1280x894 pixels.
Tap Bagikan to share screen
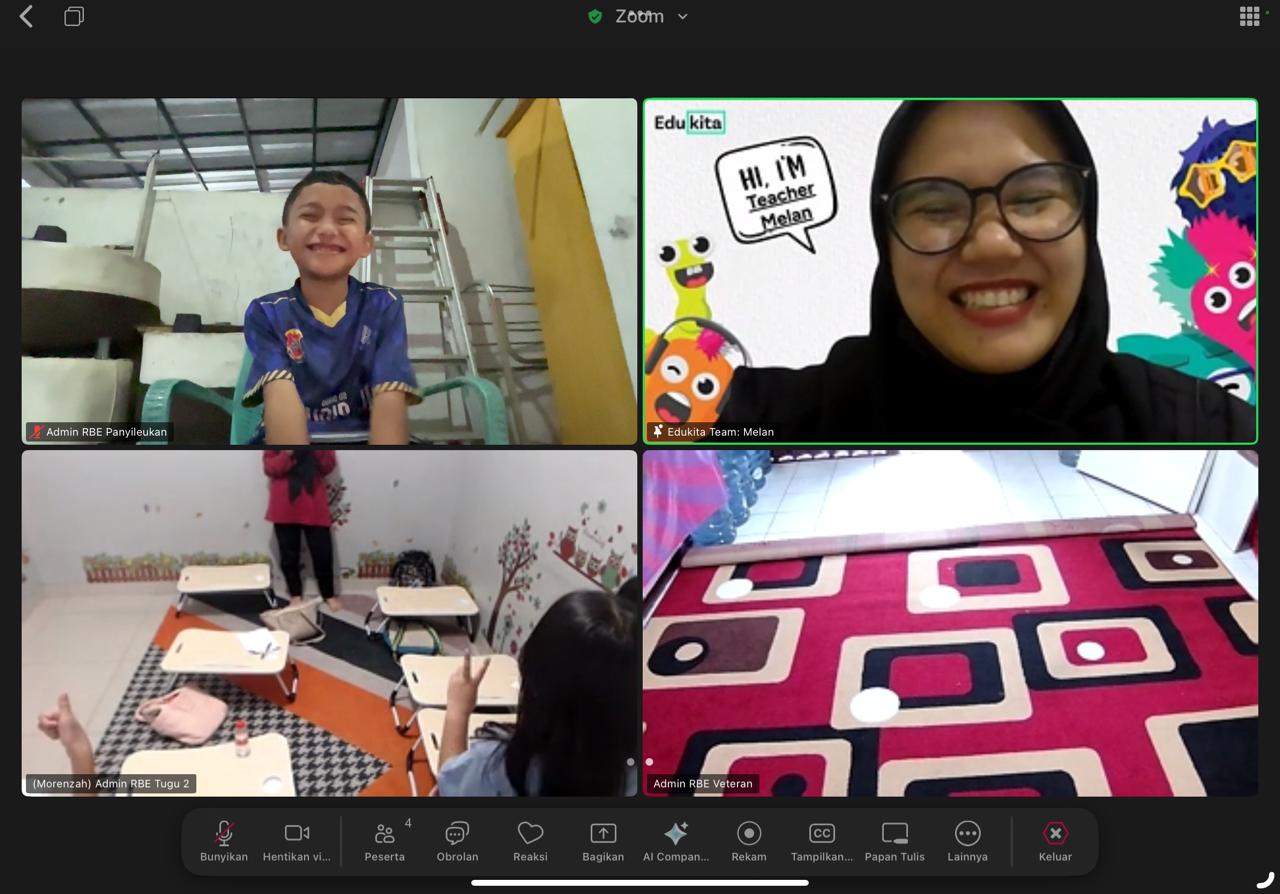pyautogui.click(x=603, y=841)
